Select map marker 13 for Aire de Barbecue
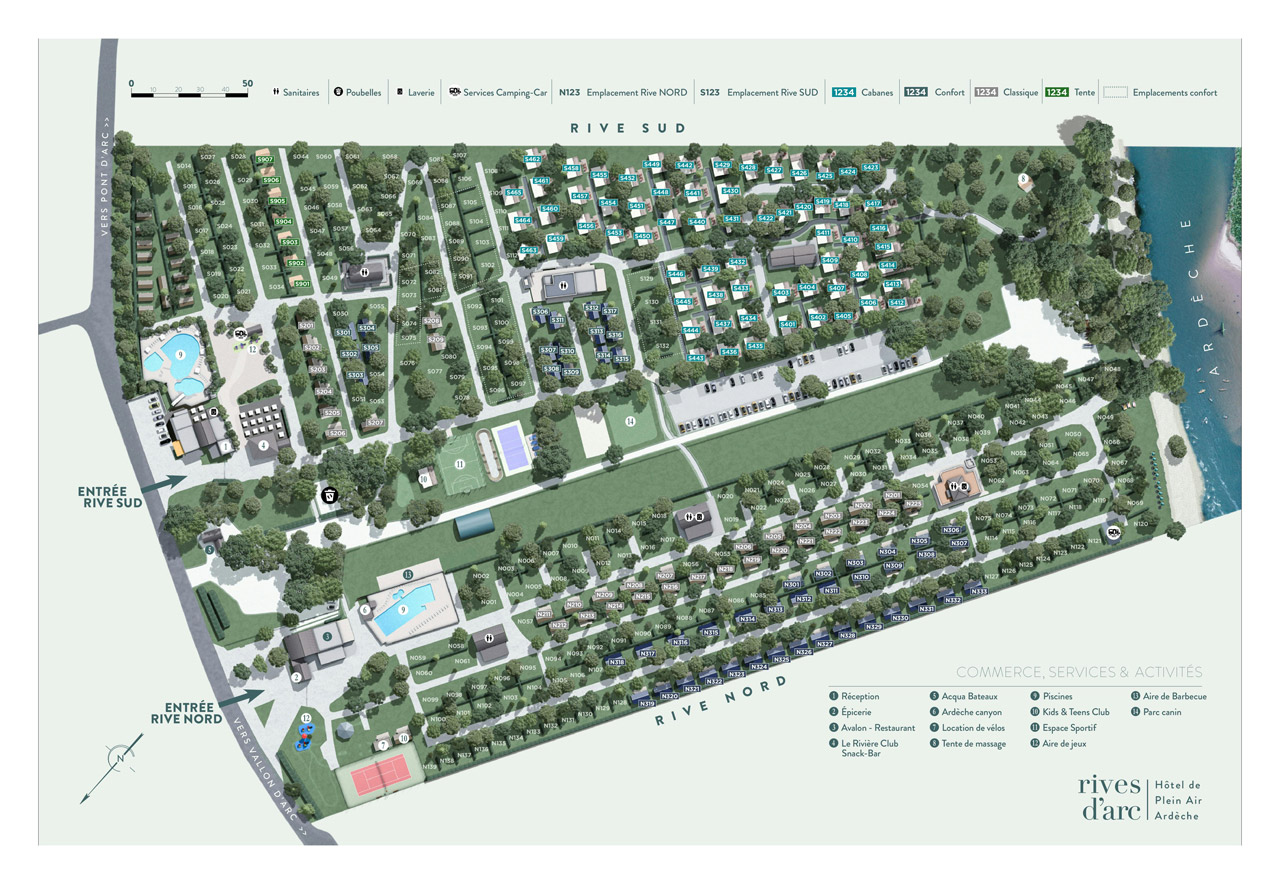The image size is (1280, 884). [407, 575]
